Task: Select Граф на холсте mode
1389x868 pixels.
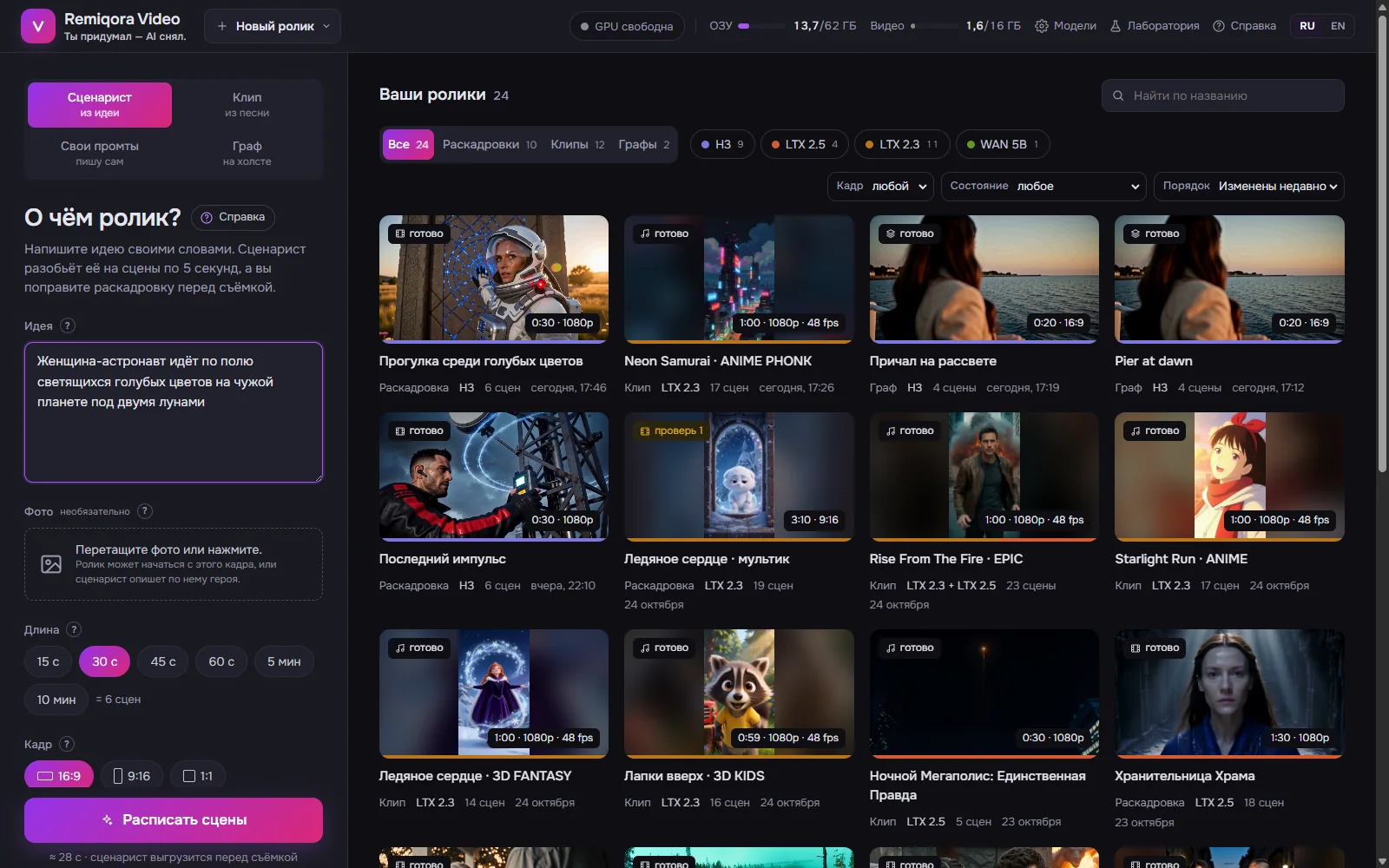Action: coord(247,153)
